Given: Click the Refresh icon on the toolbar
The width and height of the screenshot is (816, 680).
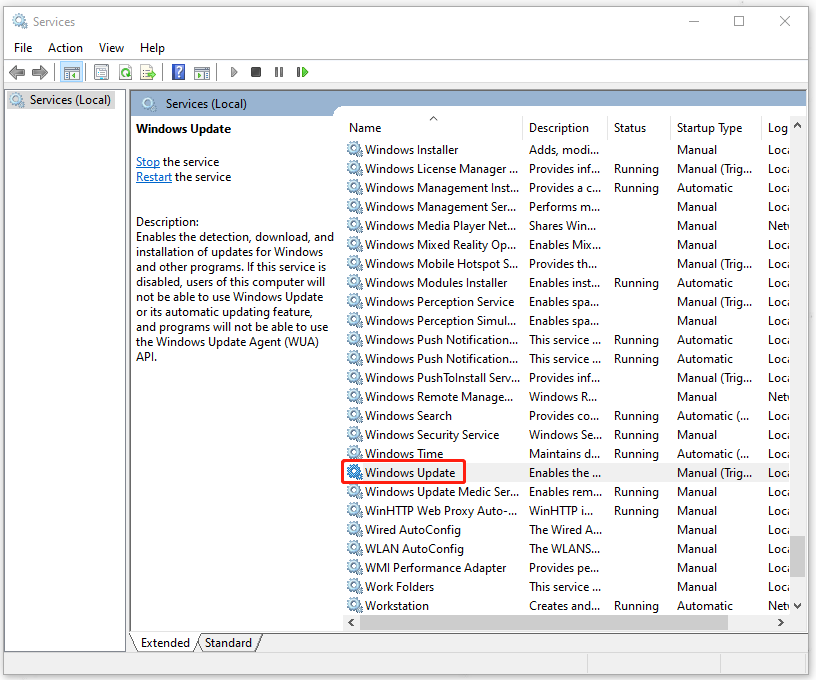Looking at the screenshot, I should click(125, 72).
